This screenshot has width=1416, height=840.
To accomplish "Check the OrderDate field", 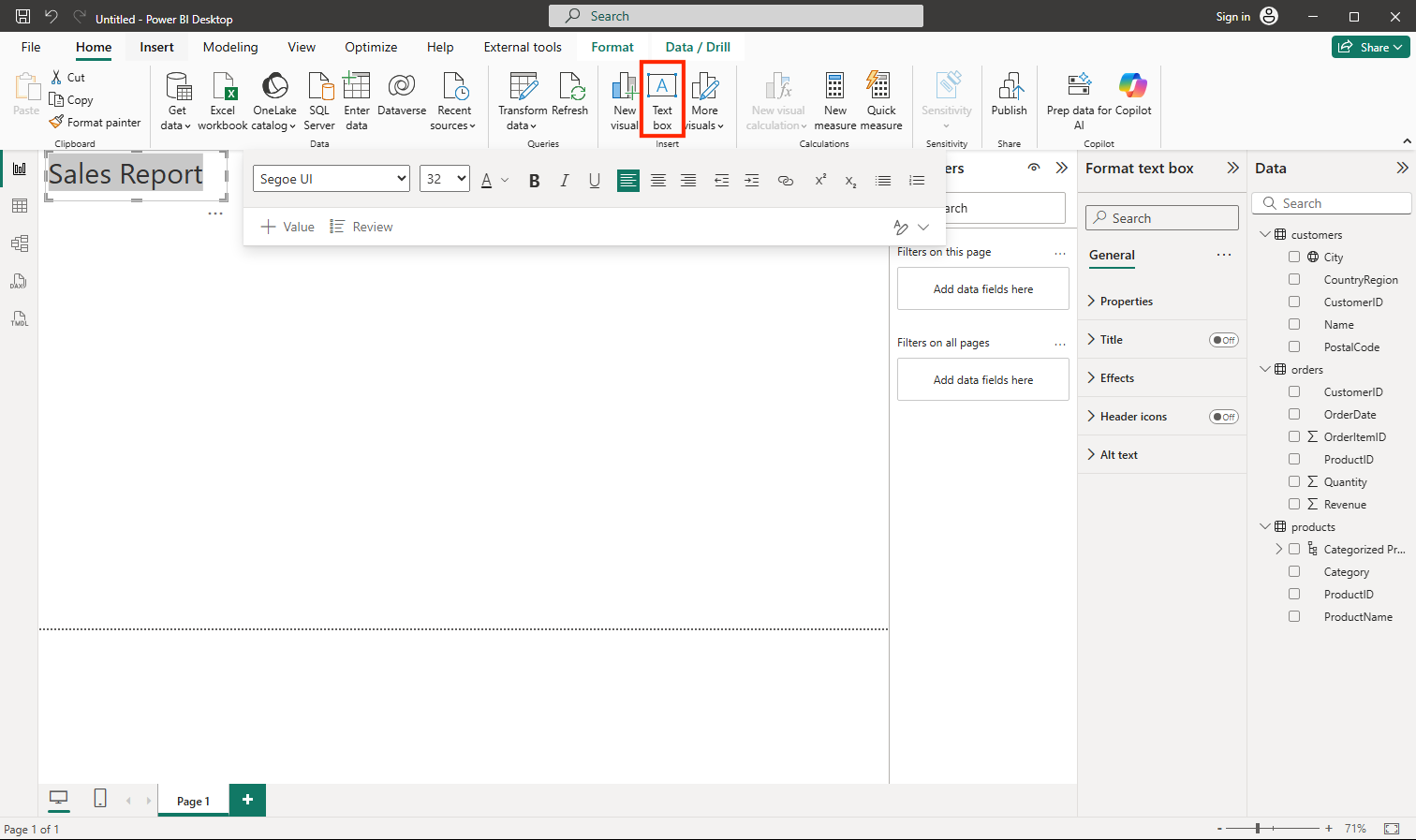I will [1294, 414].
